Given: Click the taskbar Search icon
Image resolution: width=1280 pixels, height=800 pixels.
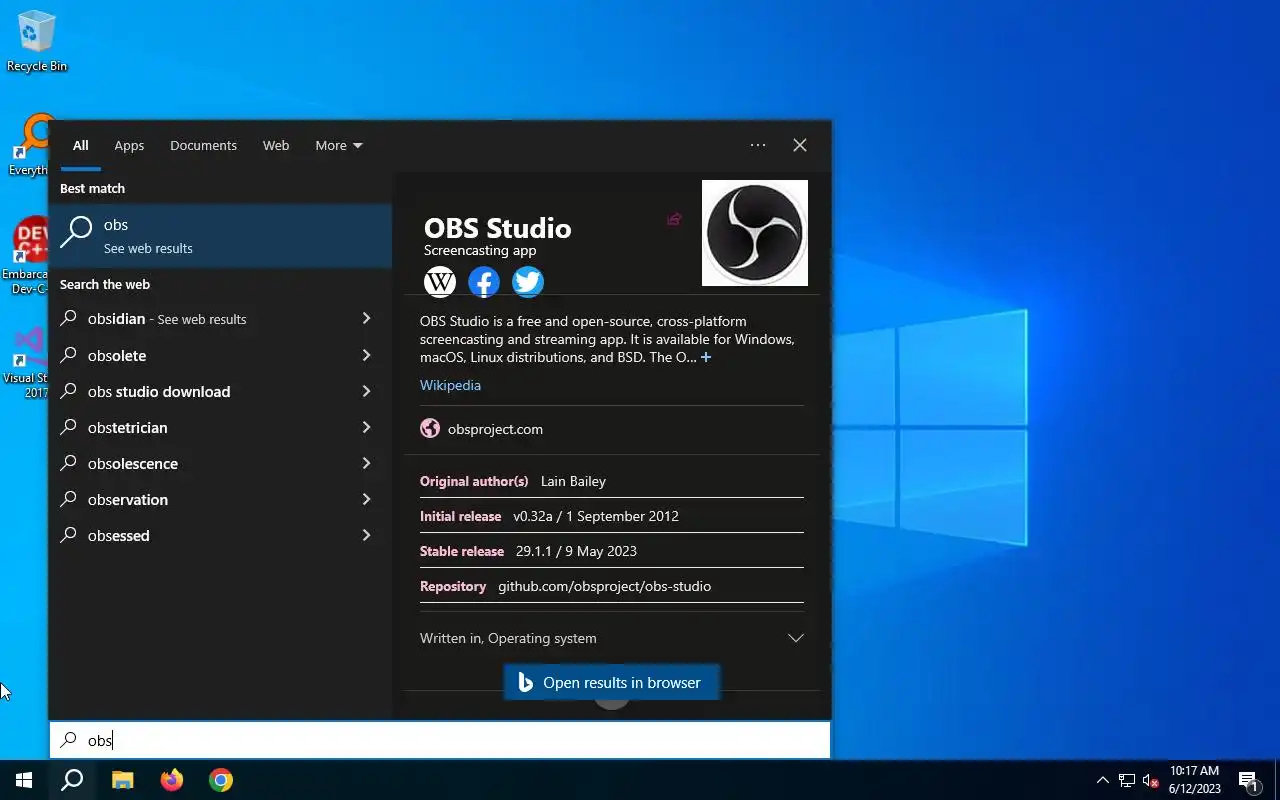Looking at the screenshot, I should tap(72, 780).
